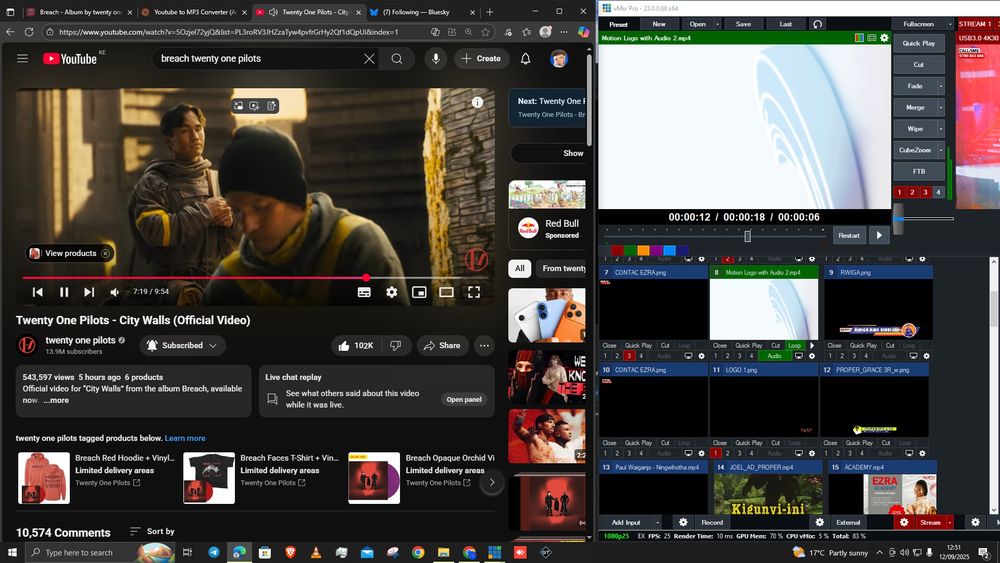Screen dimensions: 1000x563
Task: Enter YouTube fullscreen mode
Action: (x=474, y=292)
